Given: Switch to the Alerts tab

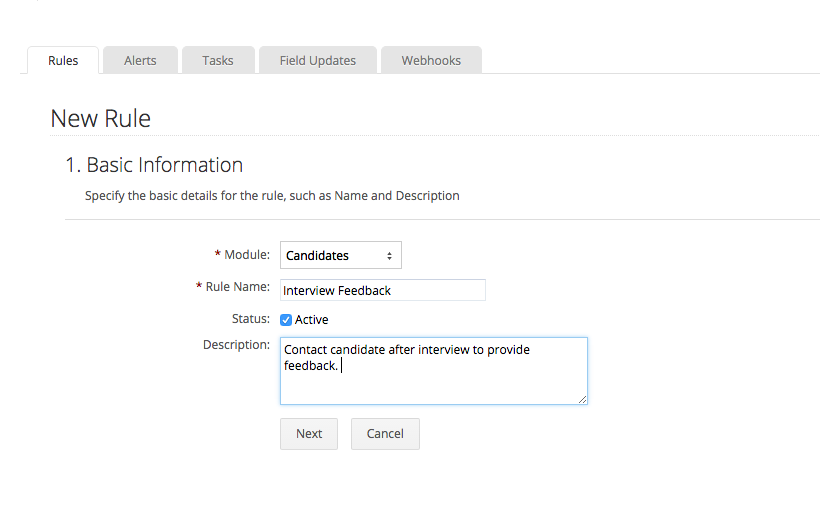Looking at the screenshot, I should tap(140, 60).
